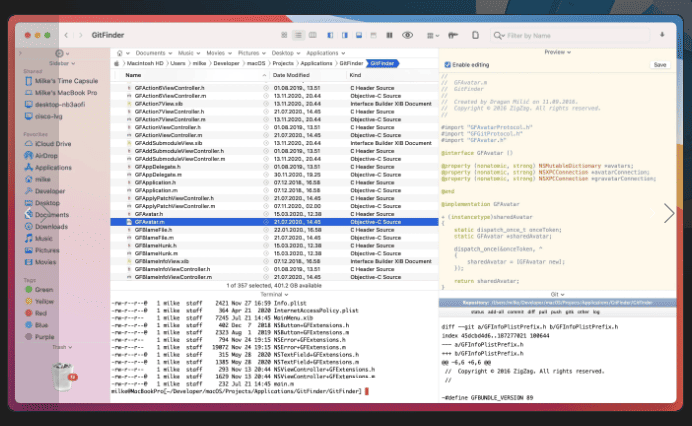Go back using the toolbar back arrow
Screen dimensions: 692x426
point(66,35)
